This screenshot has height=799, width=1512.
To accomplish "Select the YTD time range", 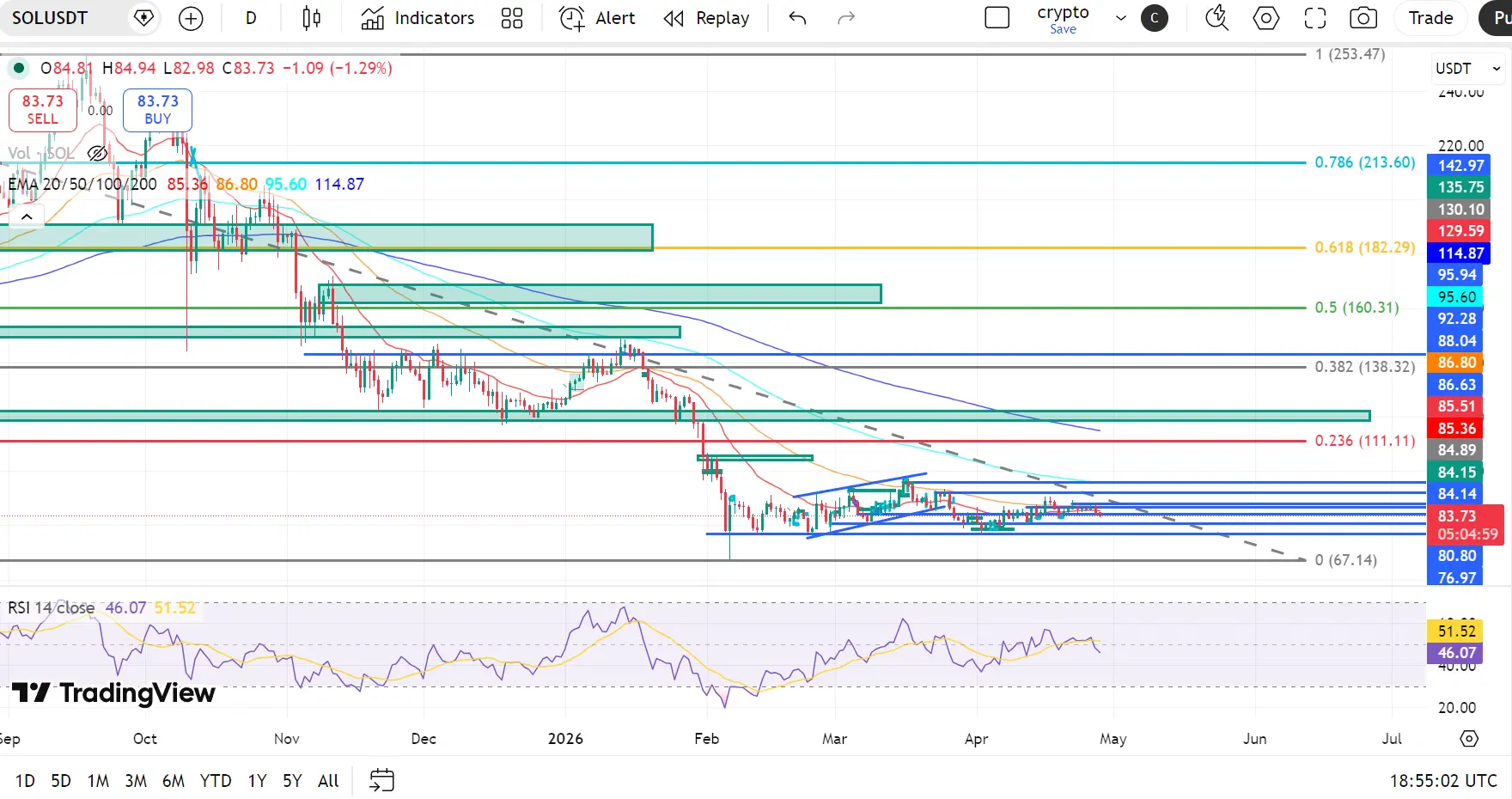I will (x=216, y=781).
